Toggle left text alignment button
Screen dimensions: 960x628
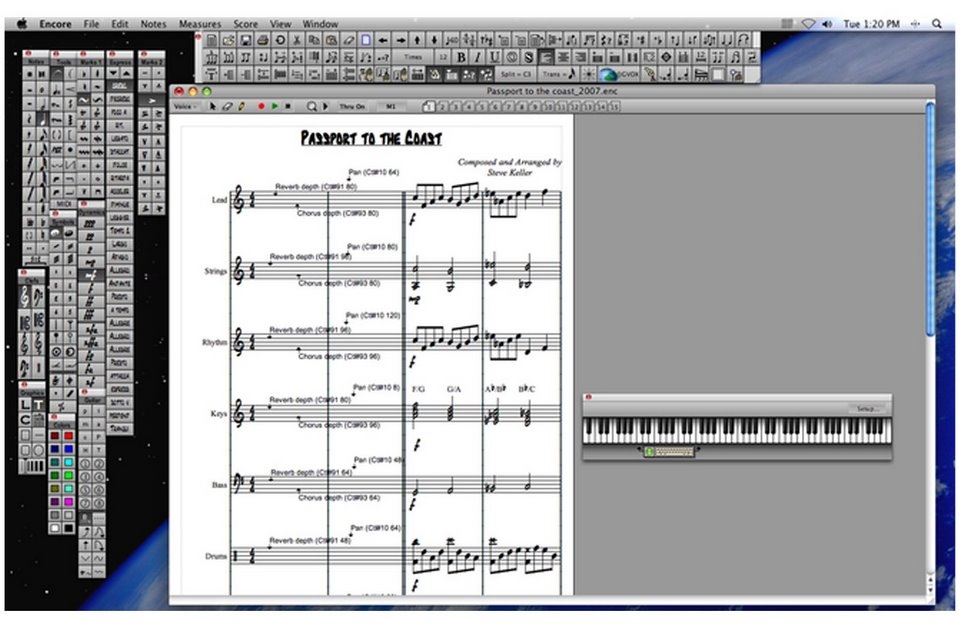[x=546, y=58]
